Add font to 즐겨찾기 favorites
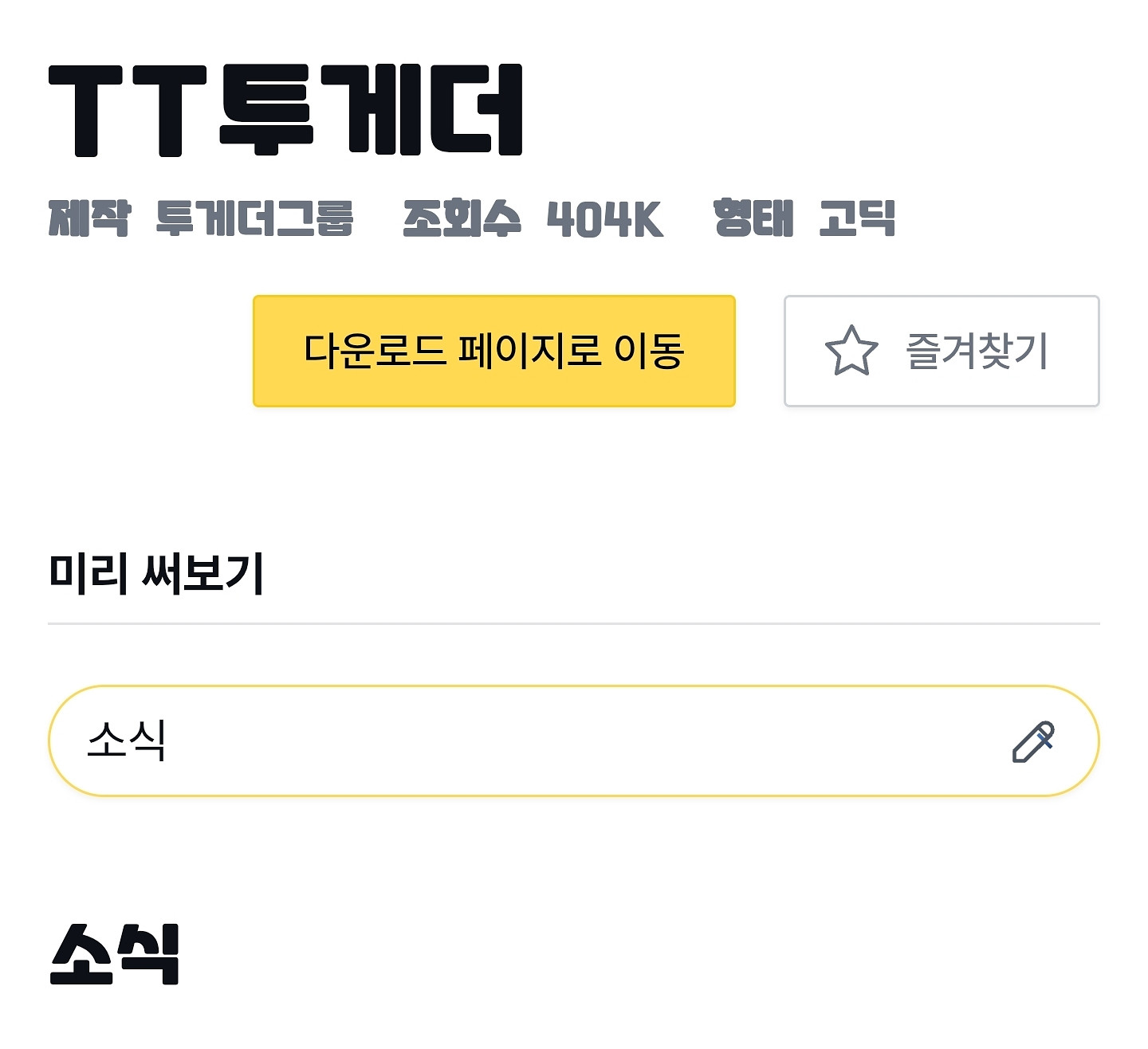1148x1049 pixels. [x=941, y=351]
